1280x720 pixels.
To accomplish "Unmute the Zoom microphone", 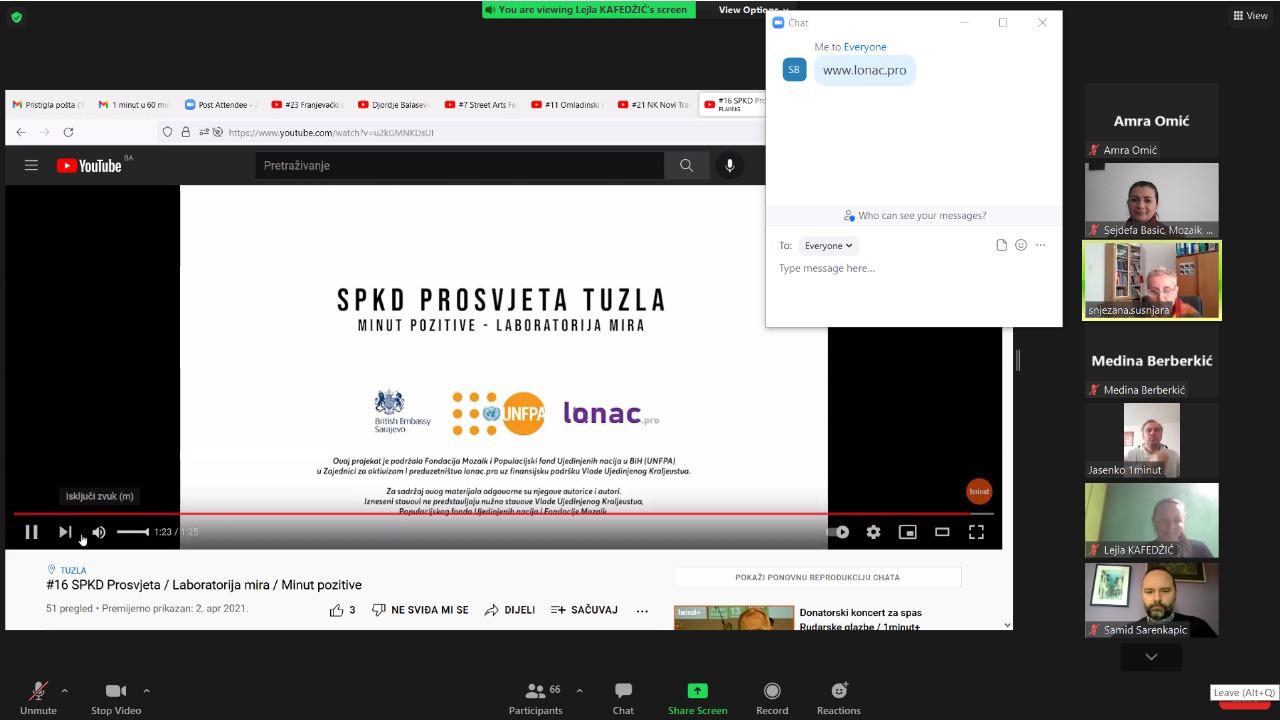I will click(38, 691).
